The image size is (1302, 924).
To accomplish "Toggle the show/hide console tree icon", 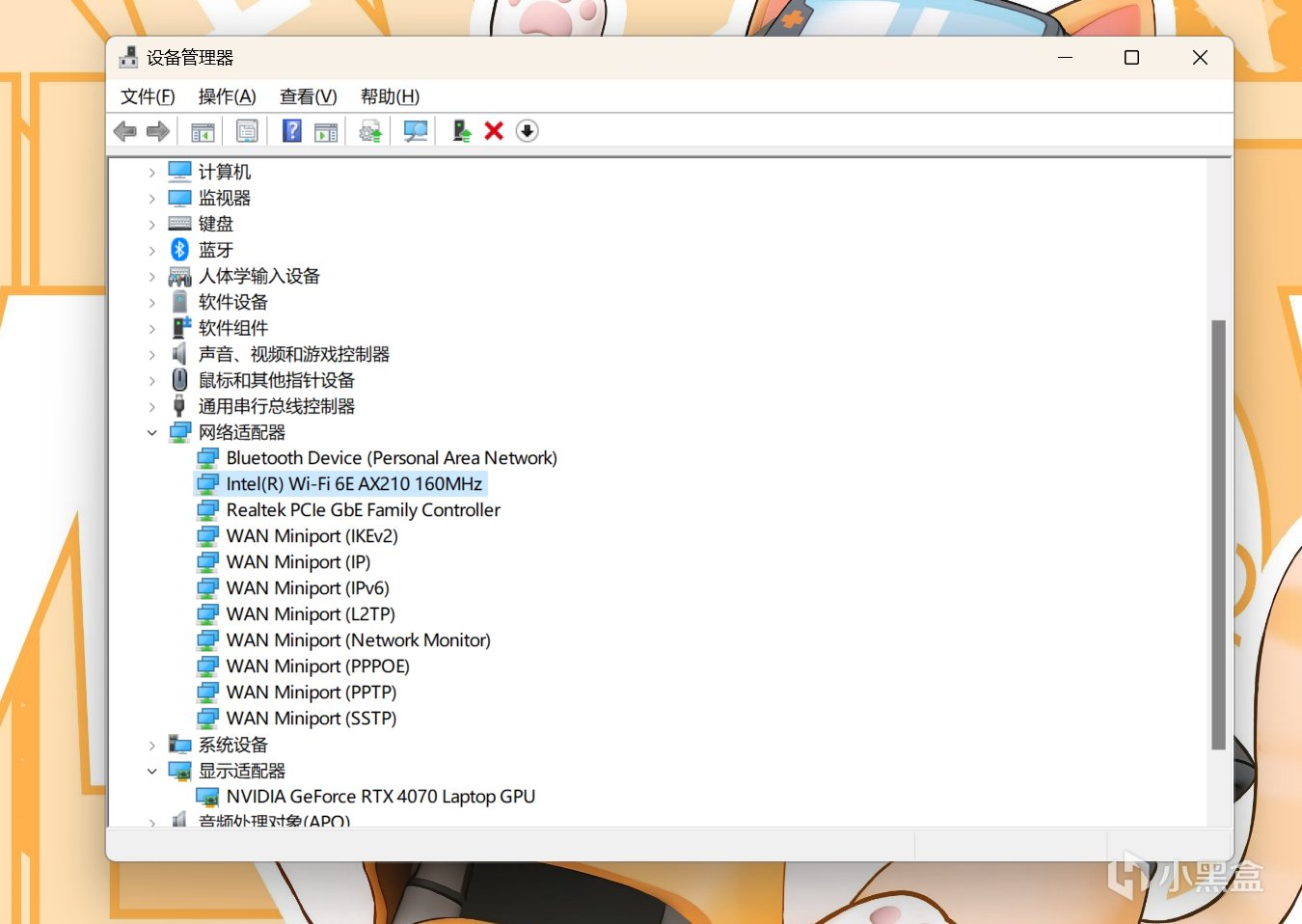I will coord(203,131).
